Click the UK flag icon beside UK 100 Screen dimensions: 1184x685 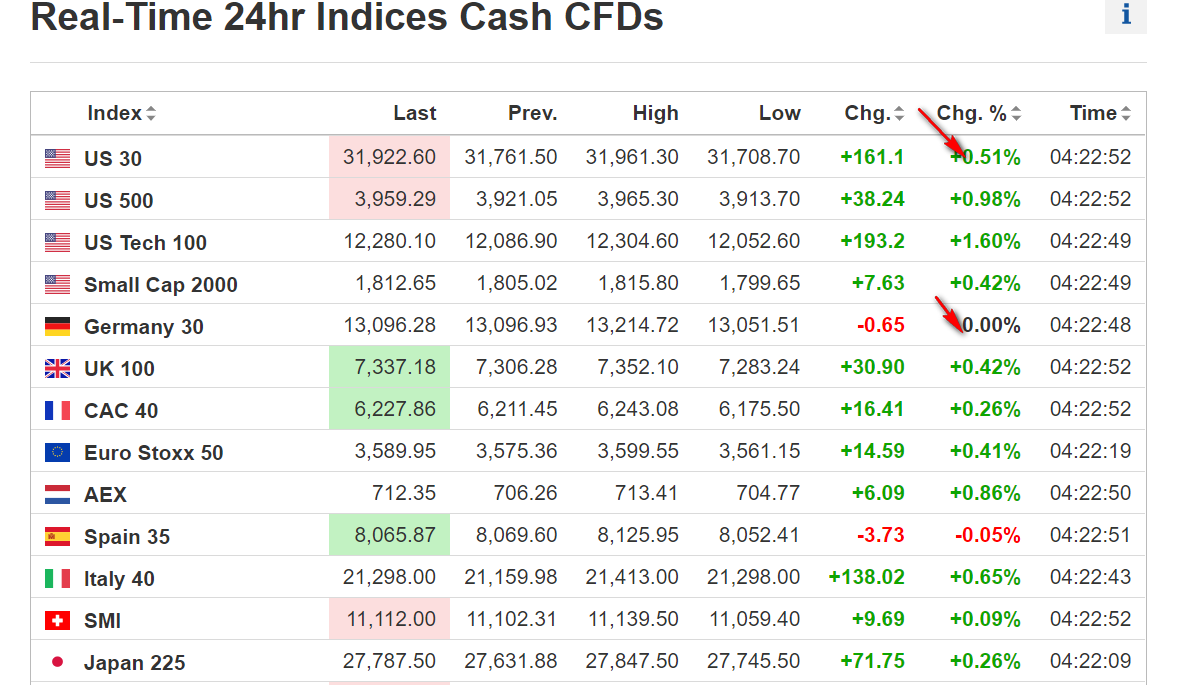pos(58,368)
